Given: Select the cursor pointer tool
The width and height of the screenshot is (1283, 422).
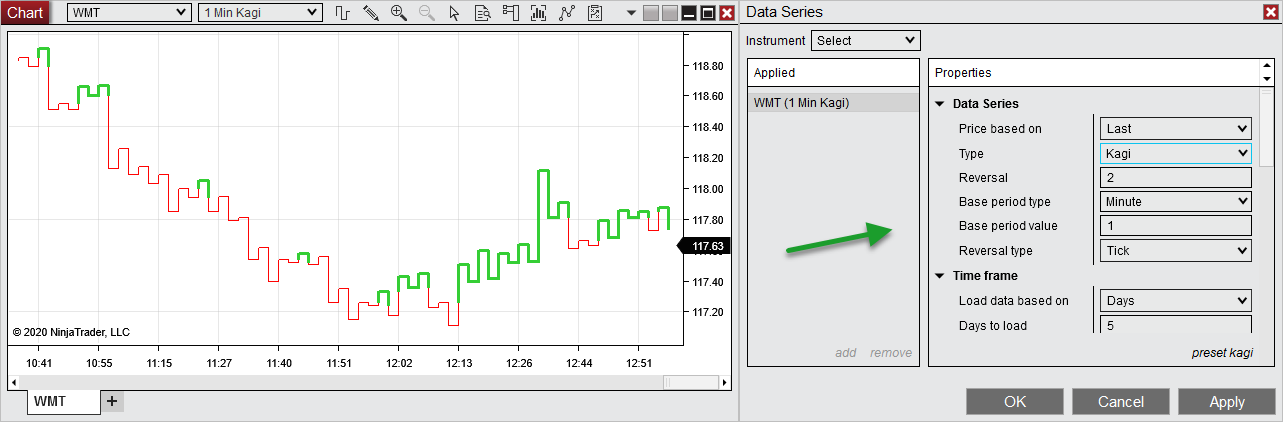Looking at the screenshot, I should pyautogui.click(x=454, y=13).
